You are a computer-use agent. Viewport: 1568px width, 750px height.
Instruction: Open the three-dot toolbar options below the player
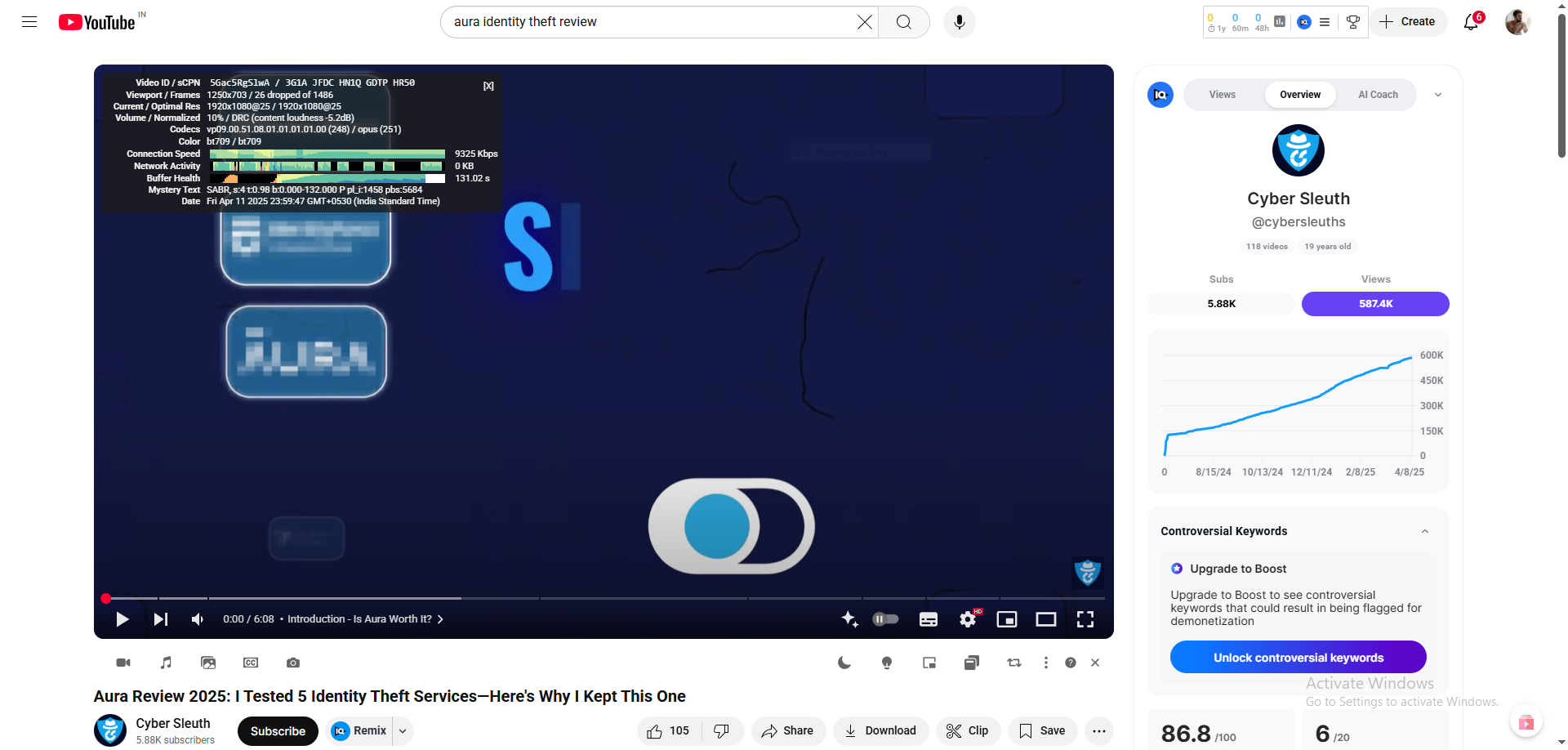coord(1046,663)
